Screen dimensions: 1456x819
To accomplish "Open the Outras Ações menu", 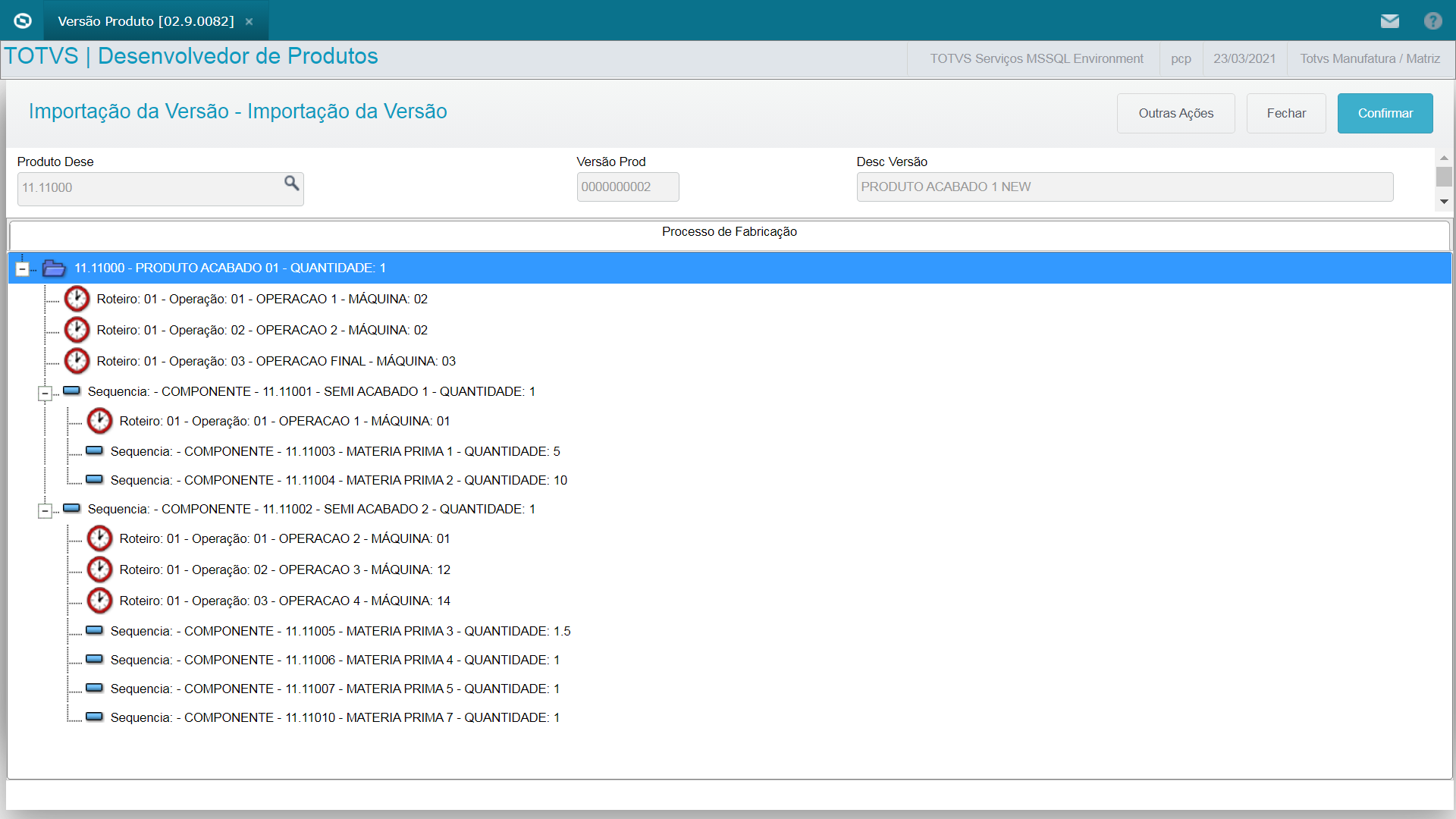I will (x=1175, y=113).
